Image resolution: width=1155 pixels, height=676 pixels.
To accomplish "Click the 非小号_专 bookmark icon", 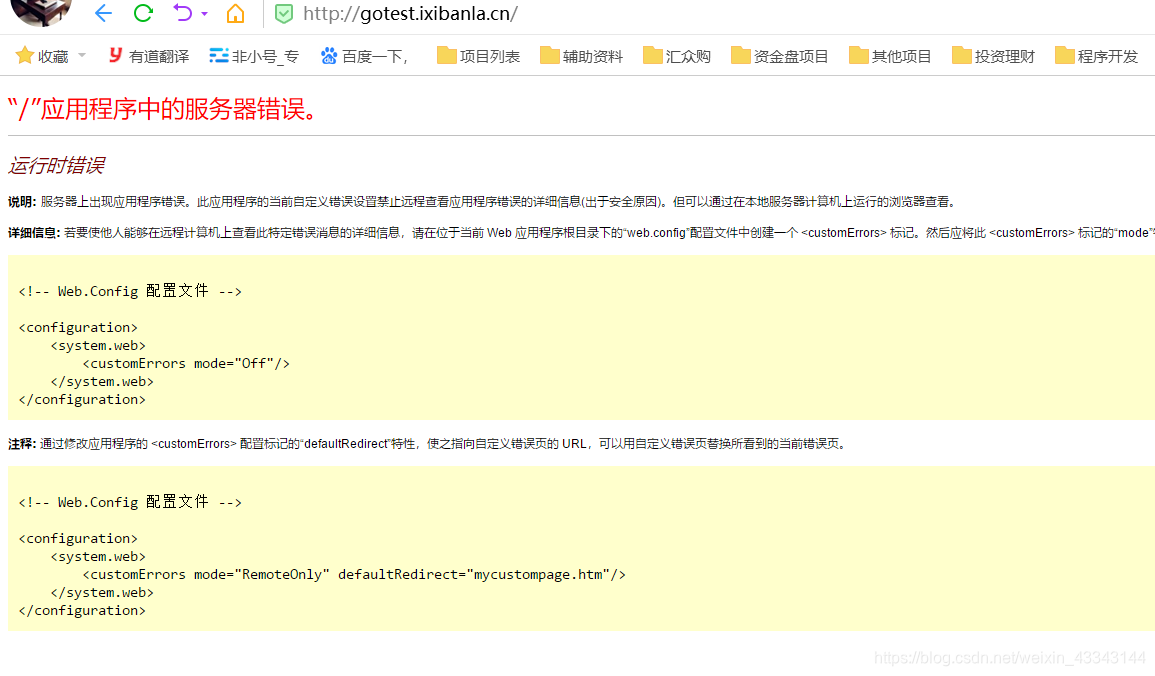I will [x=219, y=56].
